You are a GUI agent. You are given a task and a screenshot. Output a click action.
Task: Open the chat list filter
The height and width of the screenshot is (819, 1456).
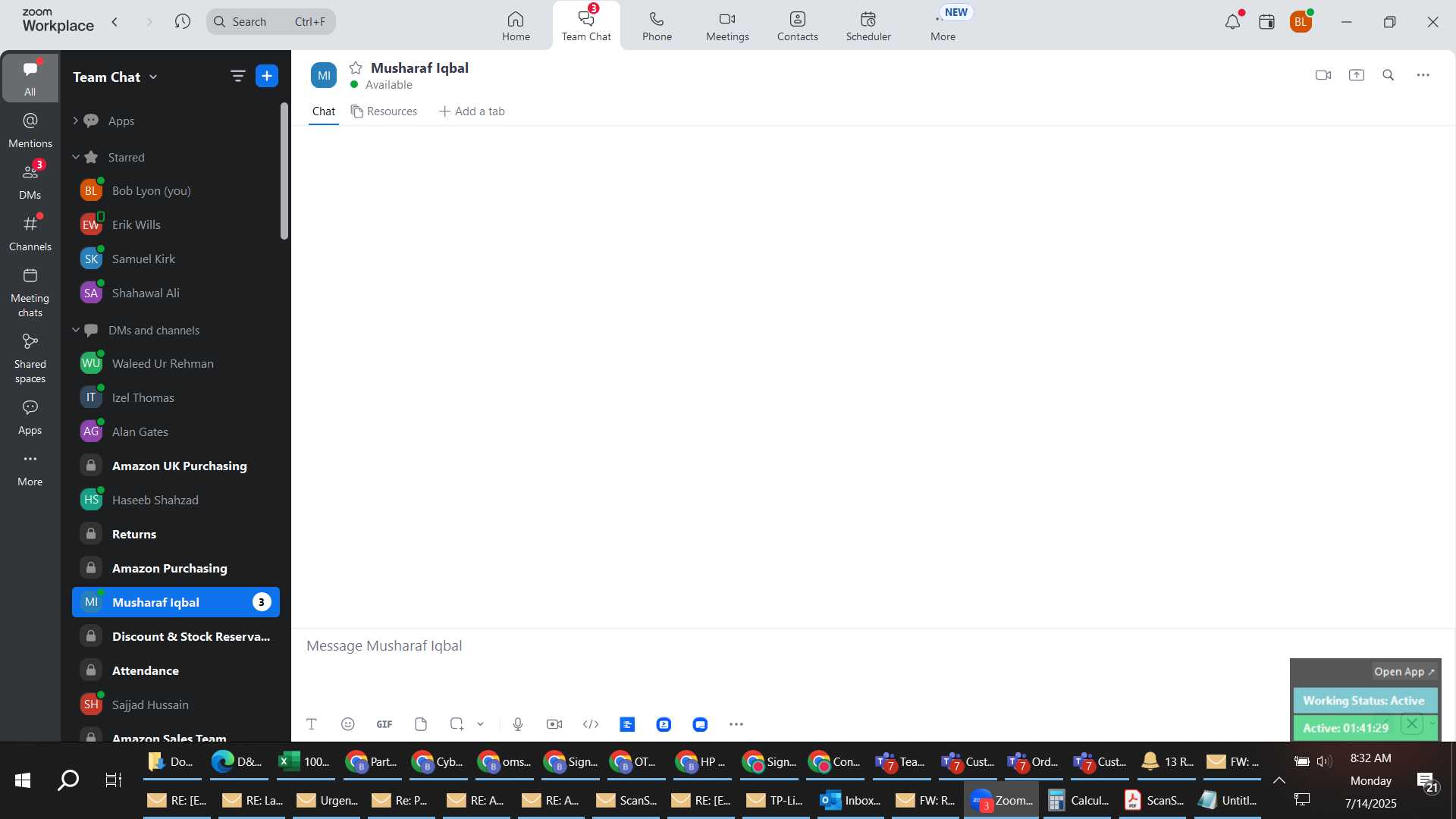tap(237, 76)
